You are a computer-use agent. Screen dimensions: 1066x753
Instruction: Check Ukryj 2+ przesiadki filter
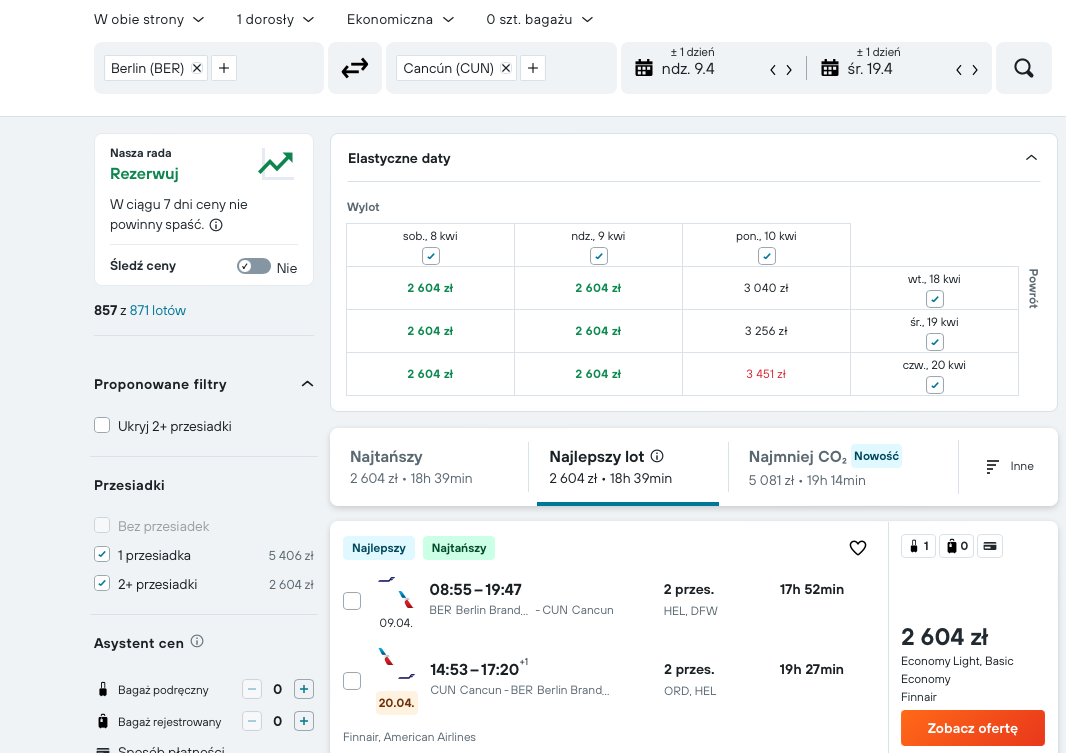point(102,425)
